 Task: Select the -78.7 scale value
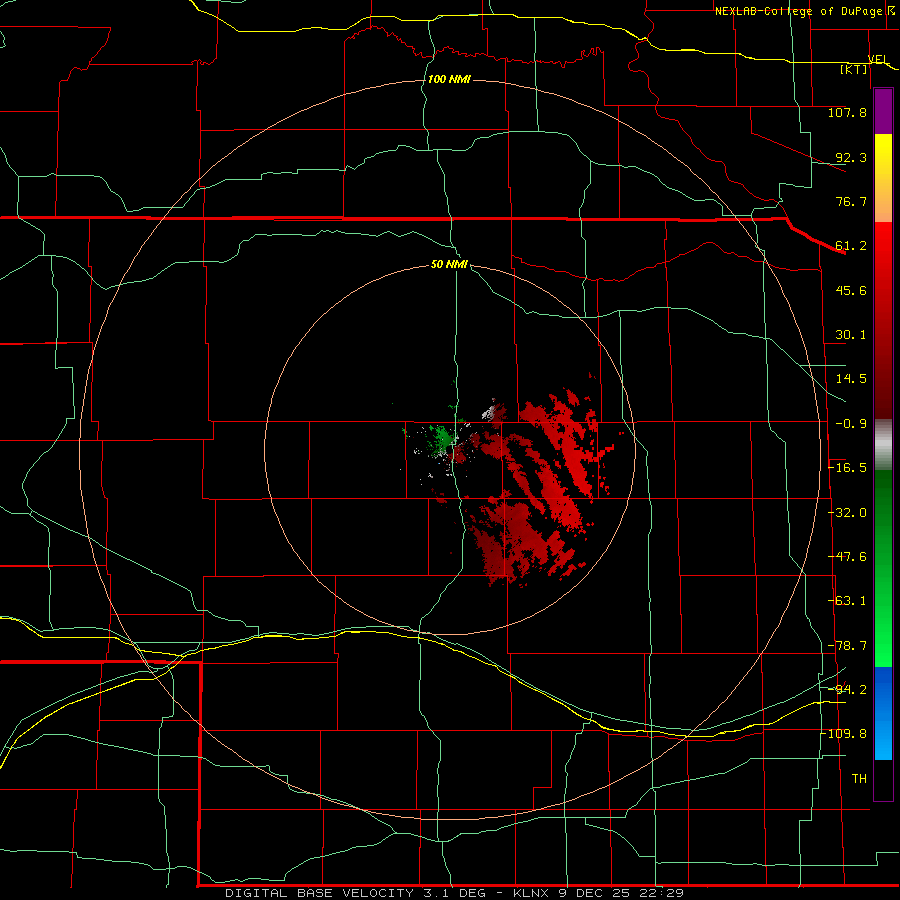point(848,646)
